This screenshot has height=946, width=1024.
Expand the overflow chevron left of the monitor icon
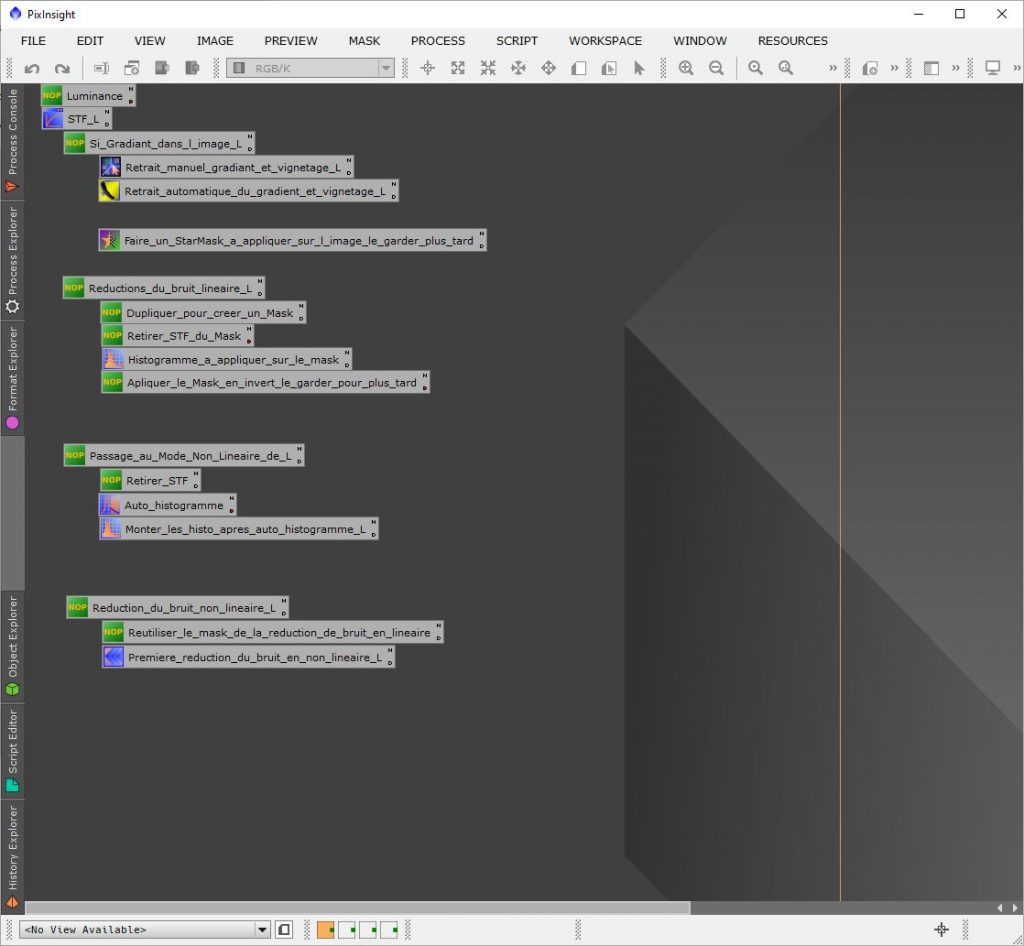click(955, 68)
